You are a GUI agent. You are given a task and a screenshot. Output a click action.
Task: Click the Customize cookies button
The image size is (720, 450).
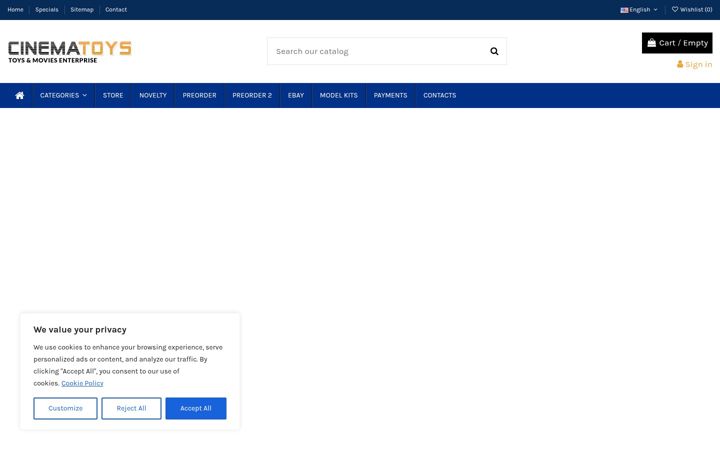65,408
